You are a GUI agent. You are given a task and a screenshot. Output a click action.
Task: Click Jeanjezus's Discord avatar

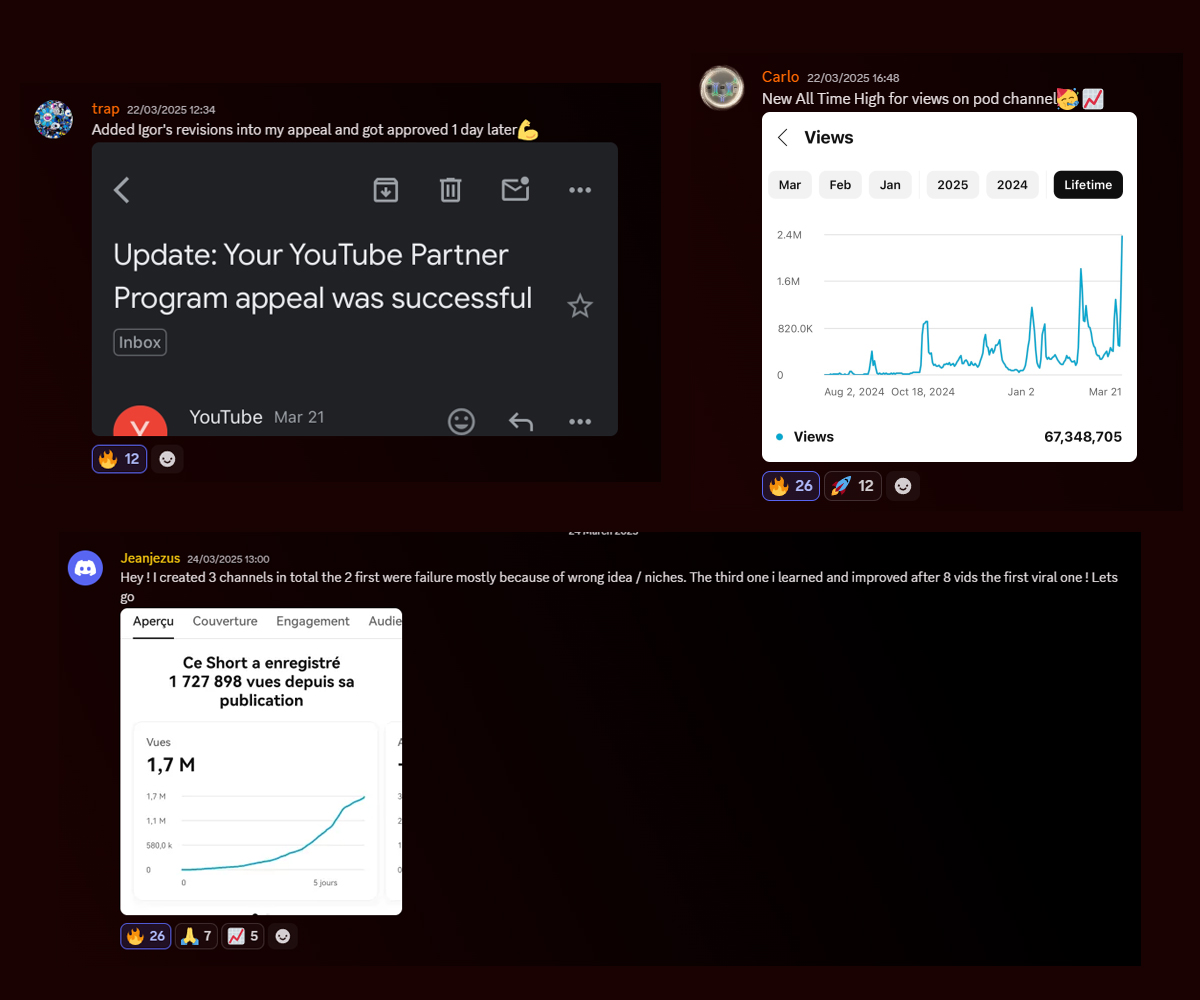pos(86,568)
